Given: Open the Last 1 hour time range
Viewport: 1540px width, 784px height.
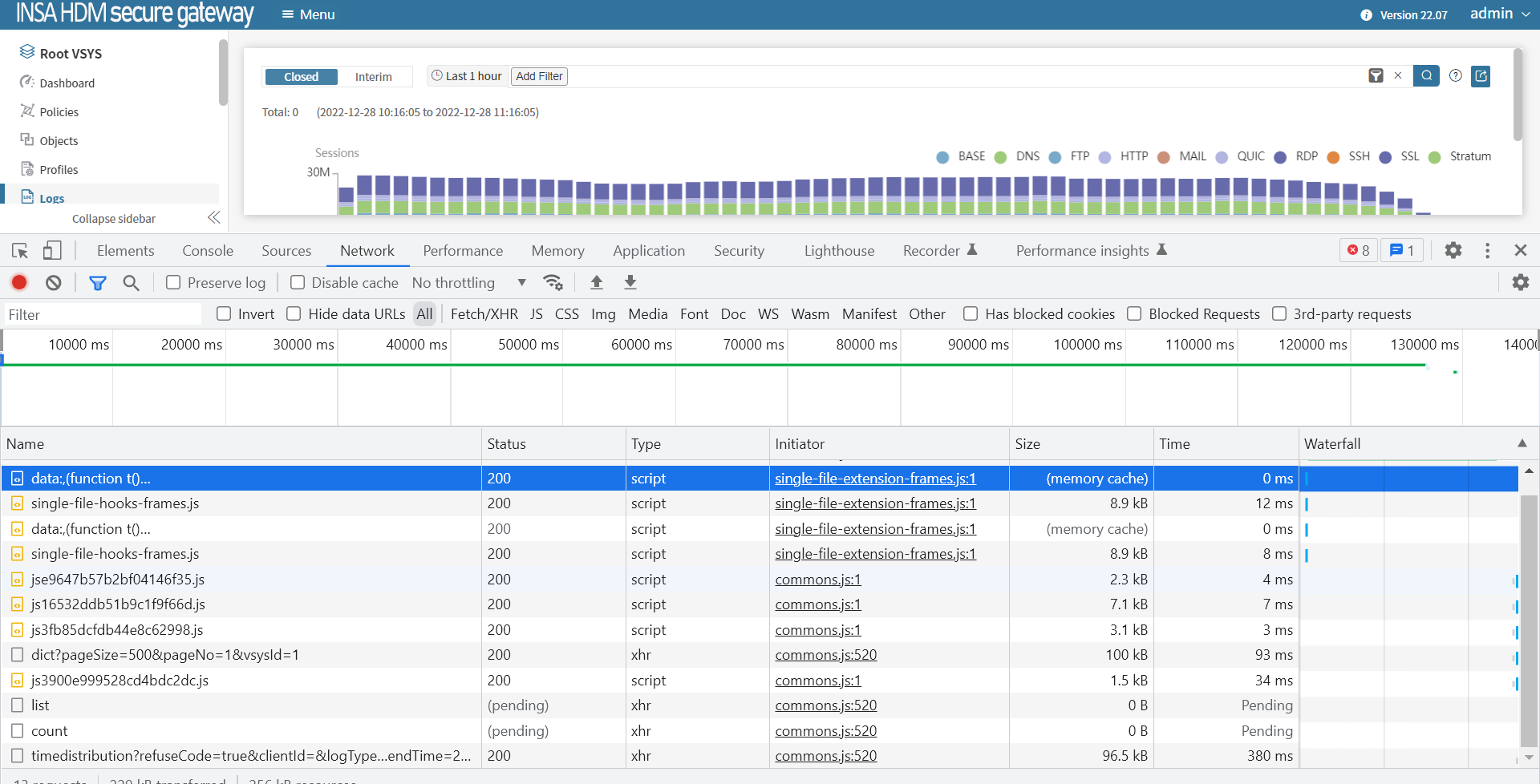Looking at the screenshot, I should (x=466, y=76).
